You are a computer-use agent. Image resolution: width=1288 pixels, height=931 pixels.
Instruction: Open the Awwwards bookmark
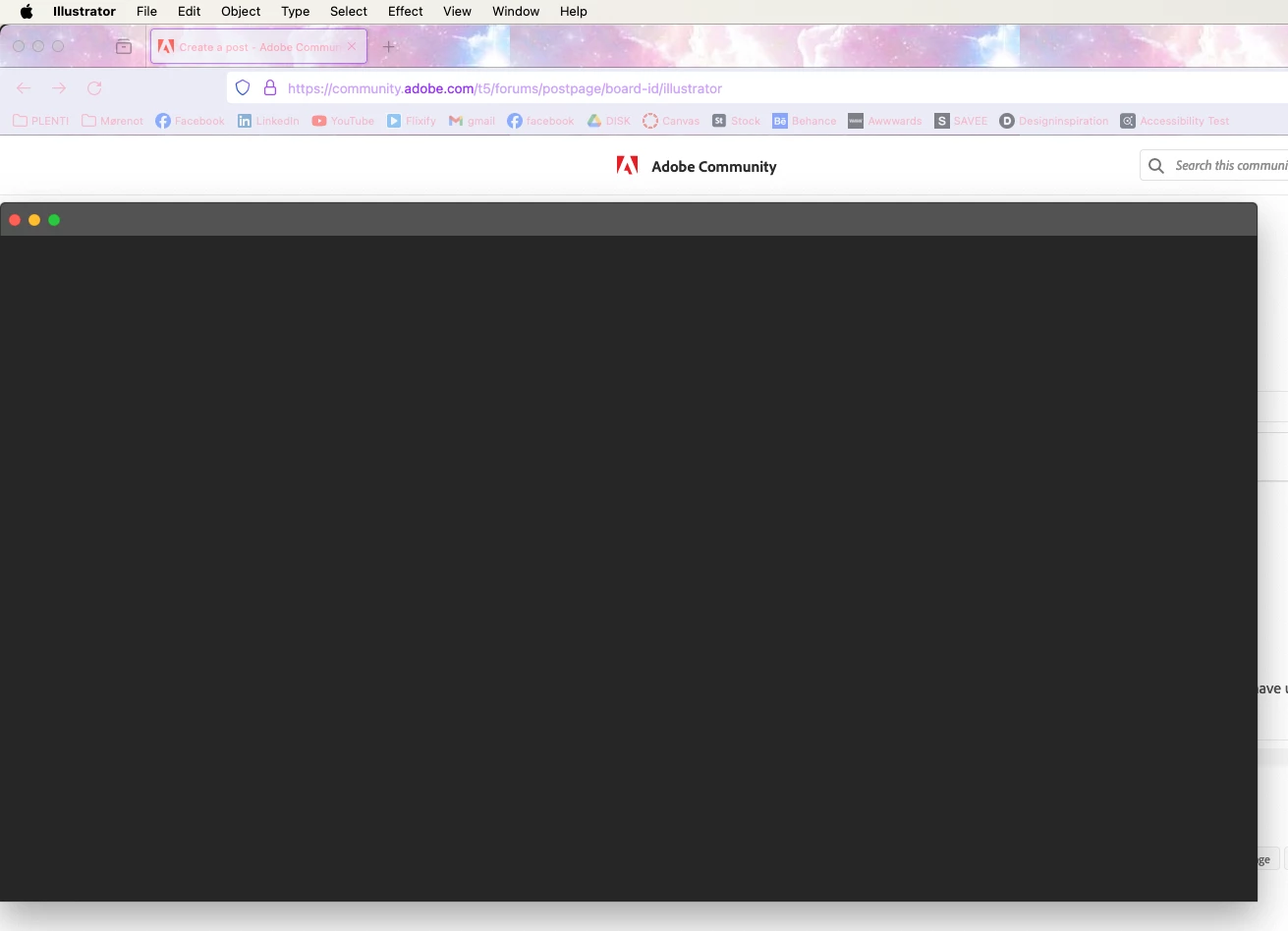coord(884,121)
